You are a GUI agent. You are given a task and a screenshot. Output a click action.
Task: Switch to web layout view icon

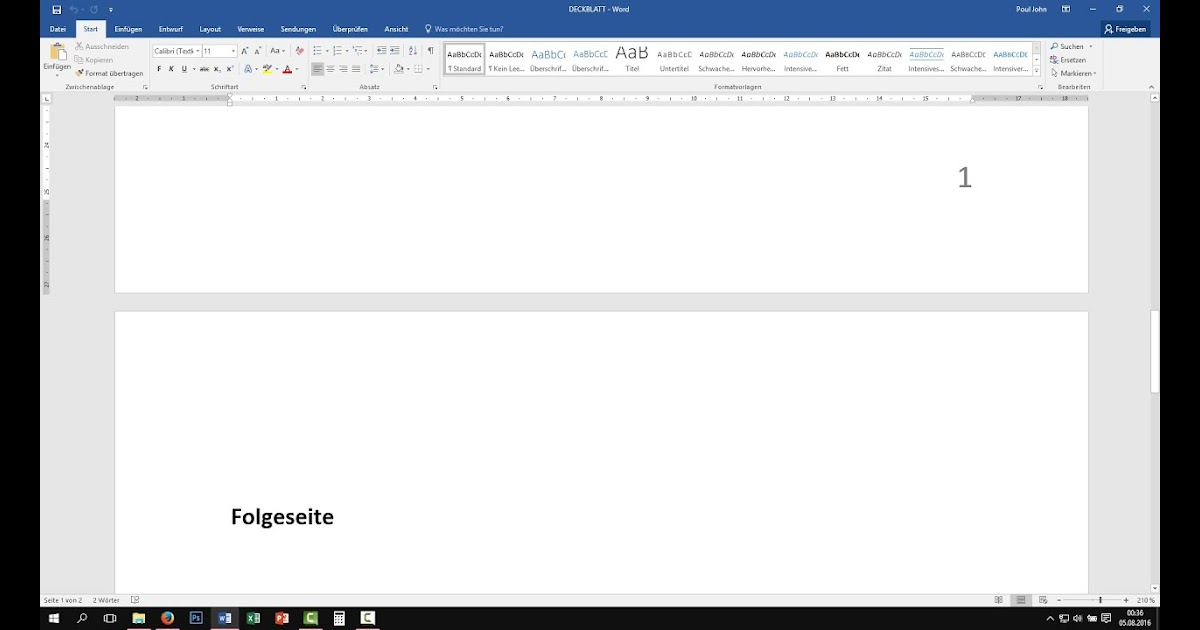[x=1042, y=600]
